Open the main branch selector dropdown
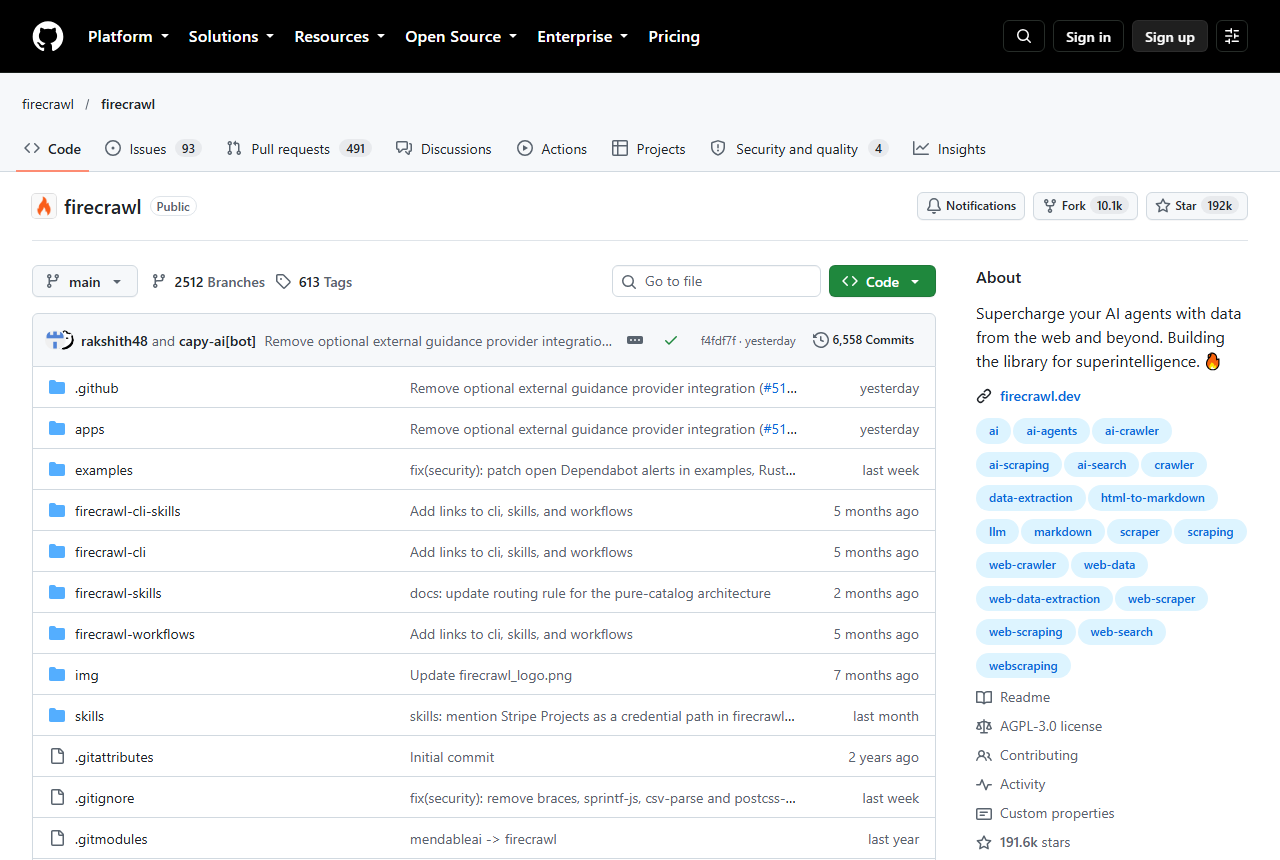Screen dimensions: 1280x860 click(85, 282)
